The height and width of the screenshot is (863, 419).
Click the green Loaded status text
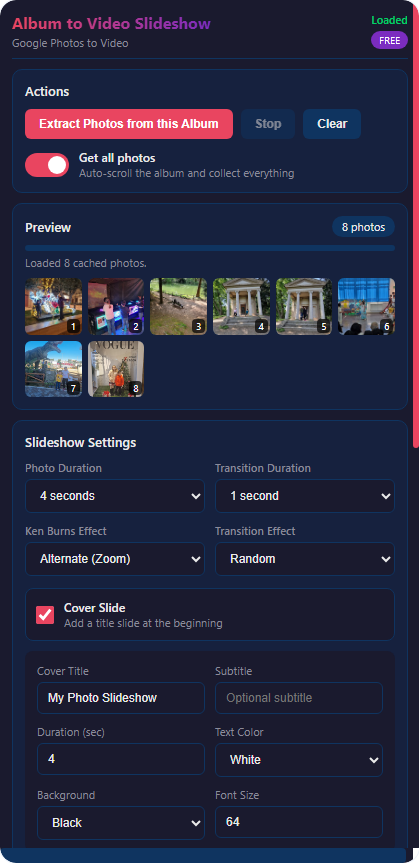389,20
